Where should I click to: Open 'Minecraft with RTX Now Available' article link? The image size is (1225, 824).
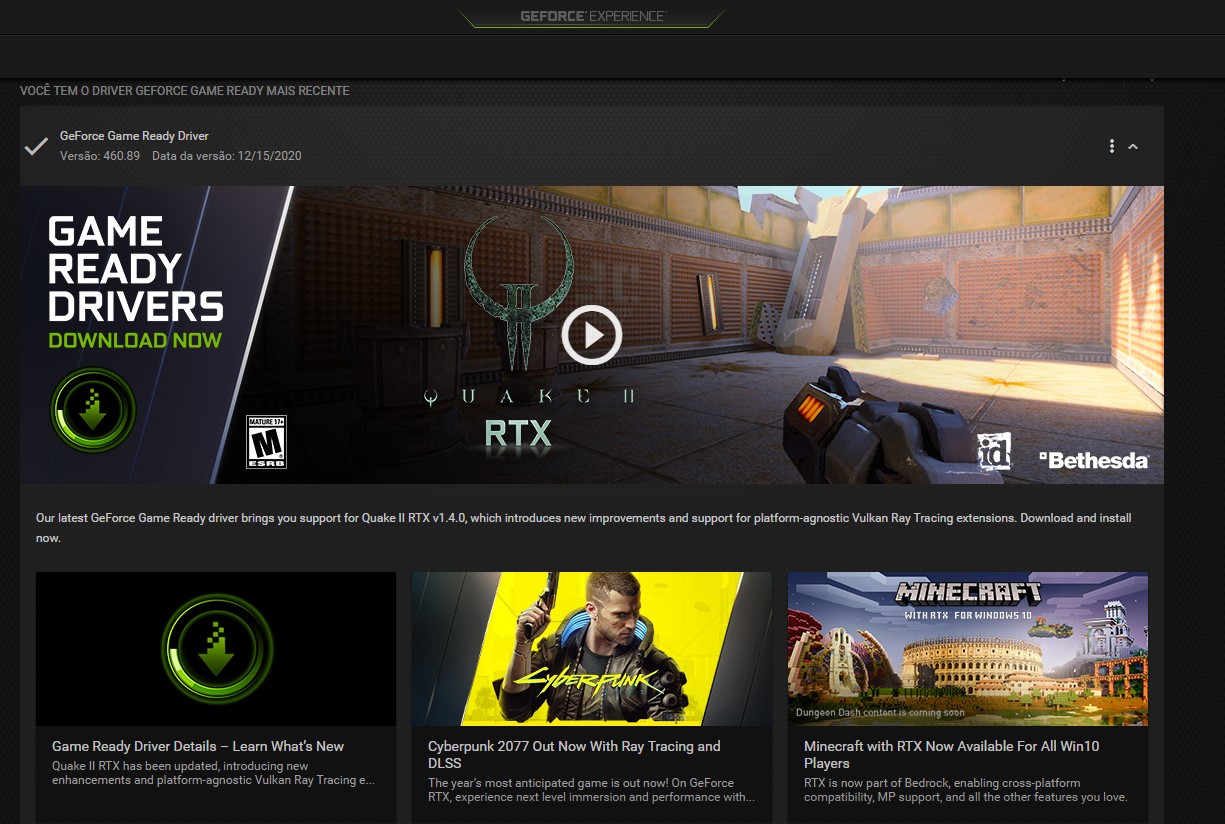point(951,754)
